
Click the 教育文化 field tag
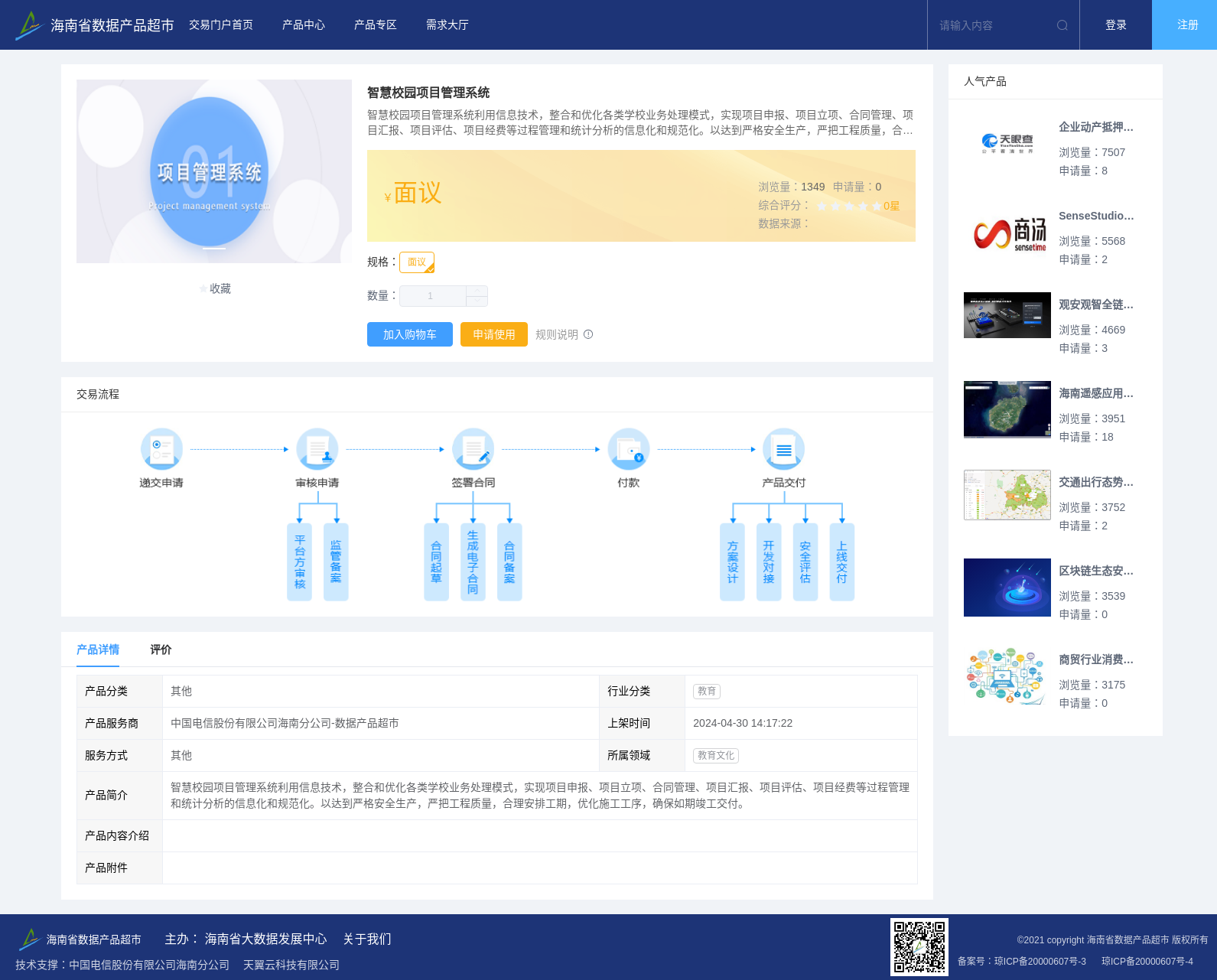[x=716, y=756]
